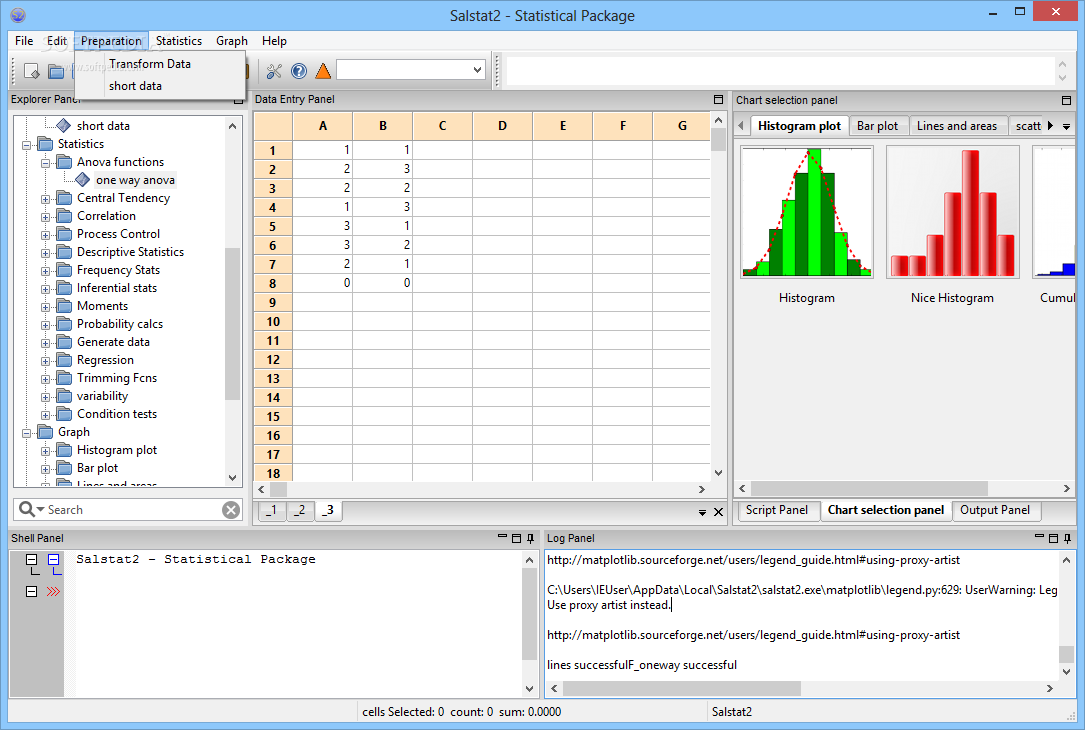1085x730 pixels.
Task: Click the magnifier icon in Search box
Action: click(x=26, y=509)
